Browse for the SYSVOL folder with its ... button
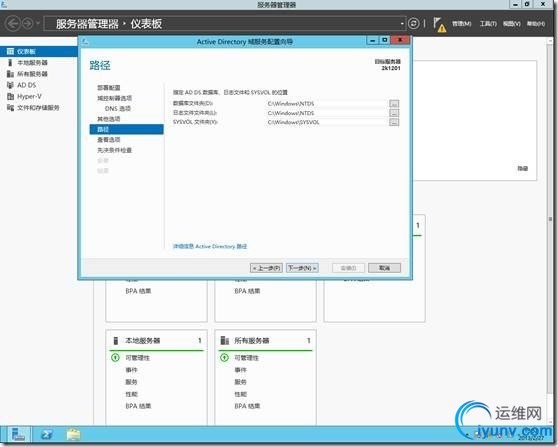The image size is (558, 447). (394, 122)
